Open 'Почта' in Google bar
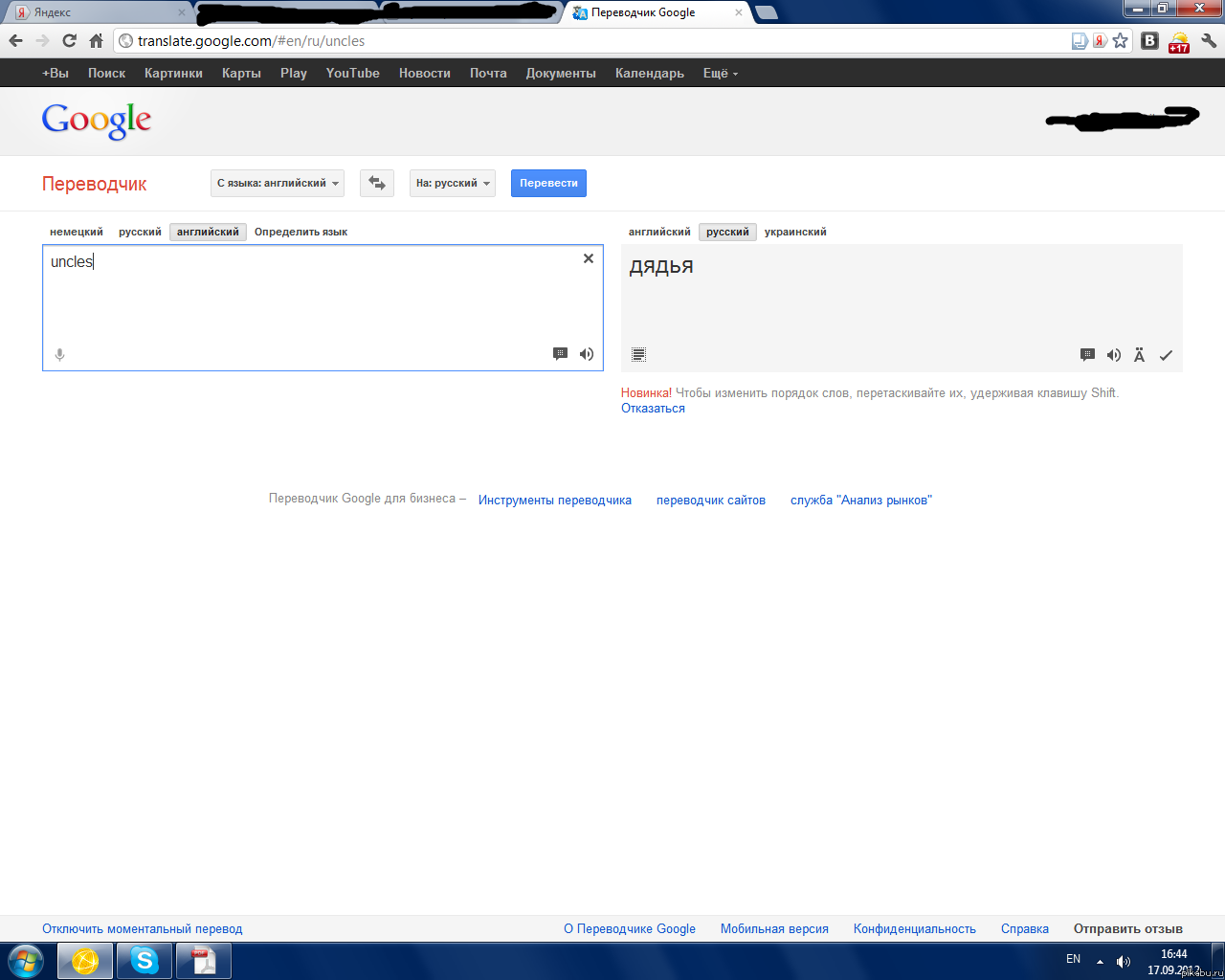Screen dimensions: 1225x980 tap(488, 73)
